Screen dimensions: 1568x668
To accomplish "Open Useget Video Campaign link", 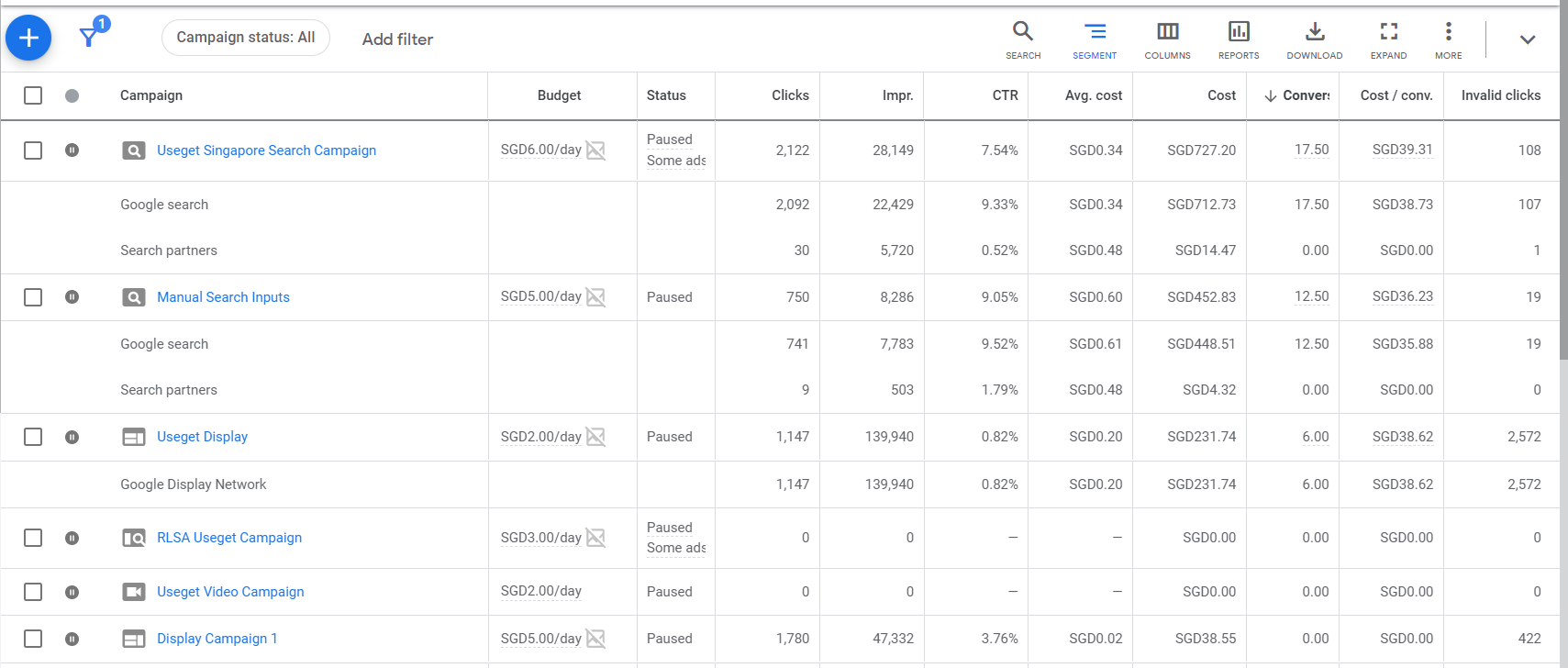I will tap(230, 592).
